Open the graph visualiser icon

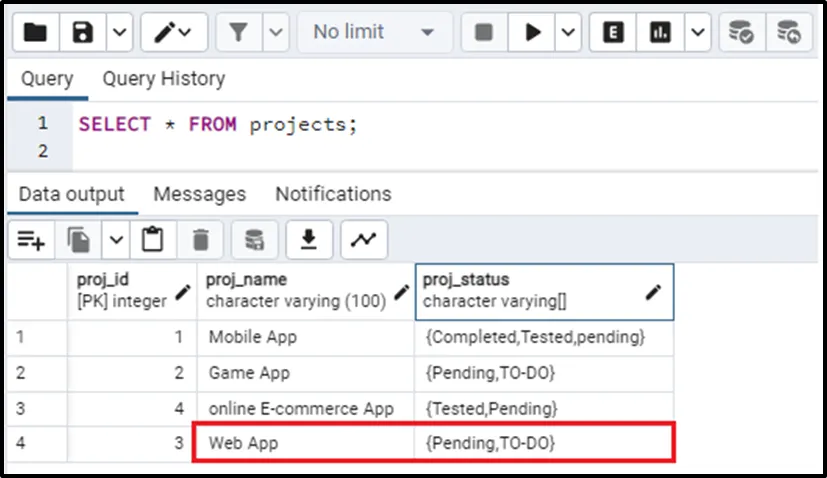coord(364,240)
